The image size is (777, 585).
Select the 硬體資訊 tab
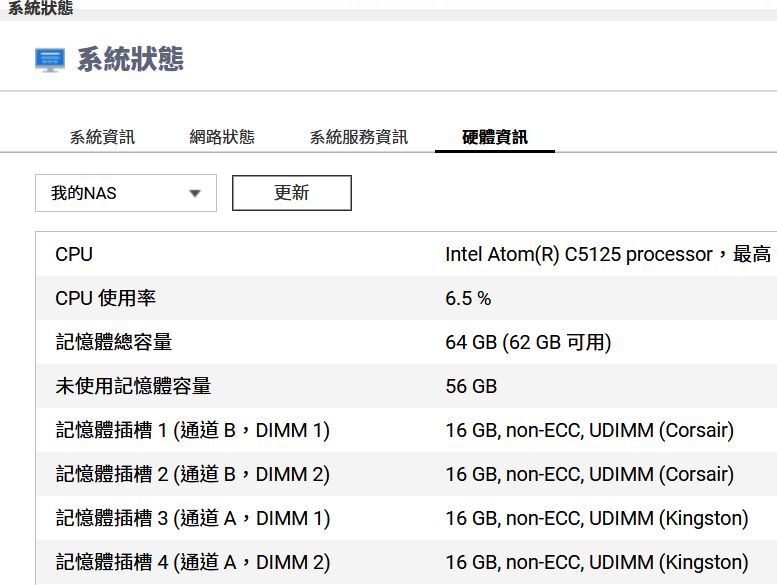tap(495, 137)
